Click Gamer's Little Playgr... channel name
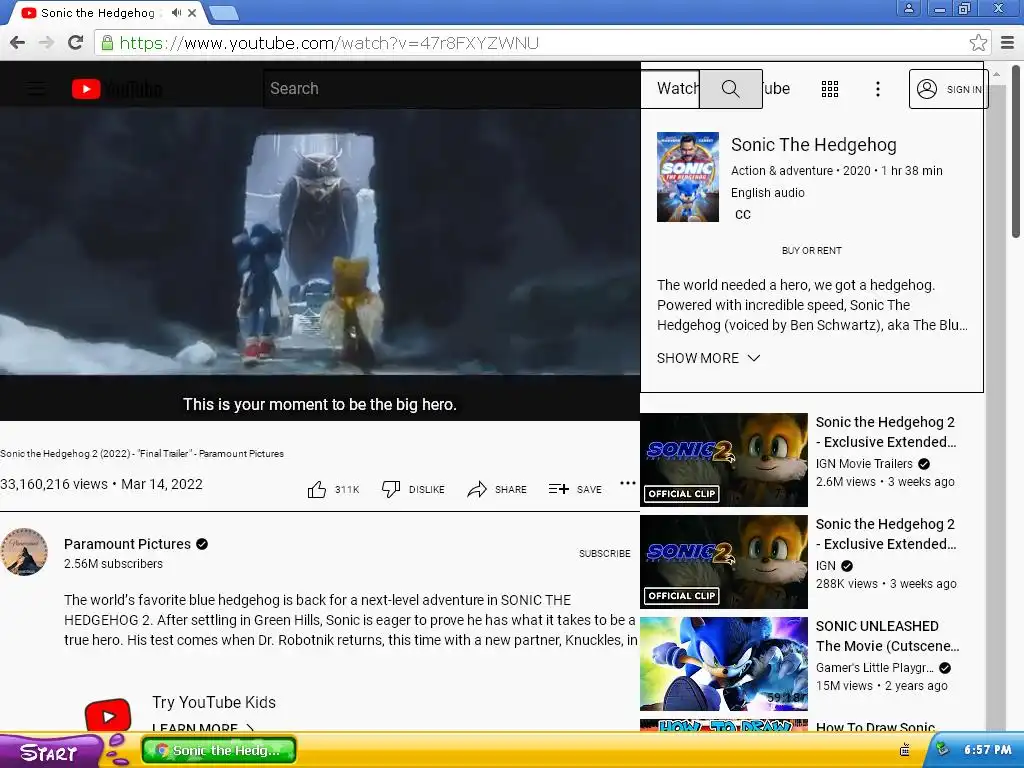This screenshot has width=1024, height=768. tap(874, 667)
